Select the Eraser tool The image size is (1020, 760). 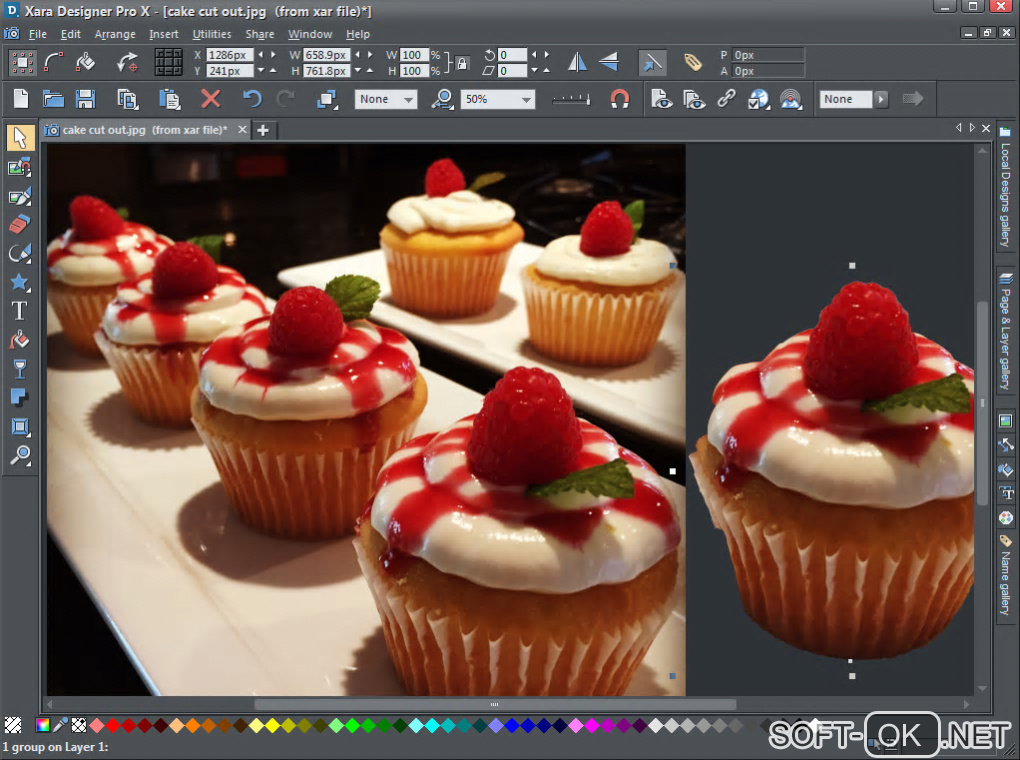point(19,224)
